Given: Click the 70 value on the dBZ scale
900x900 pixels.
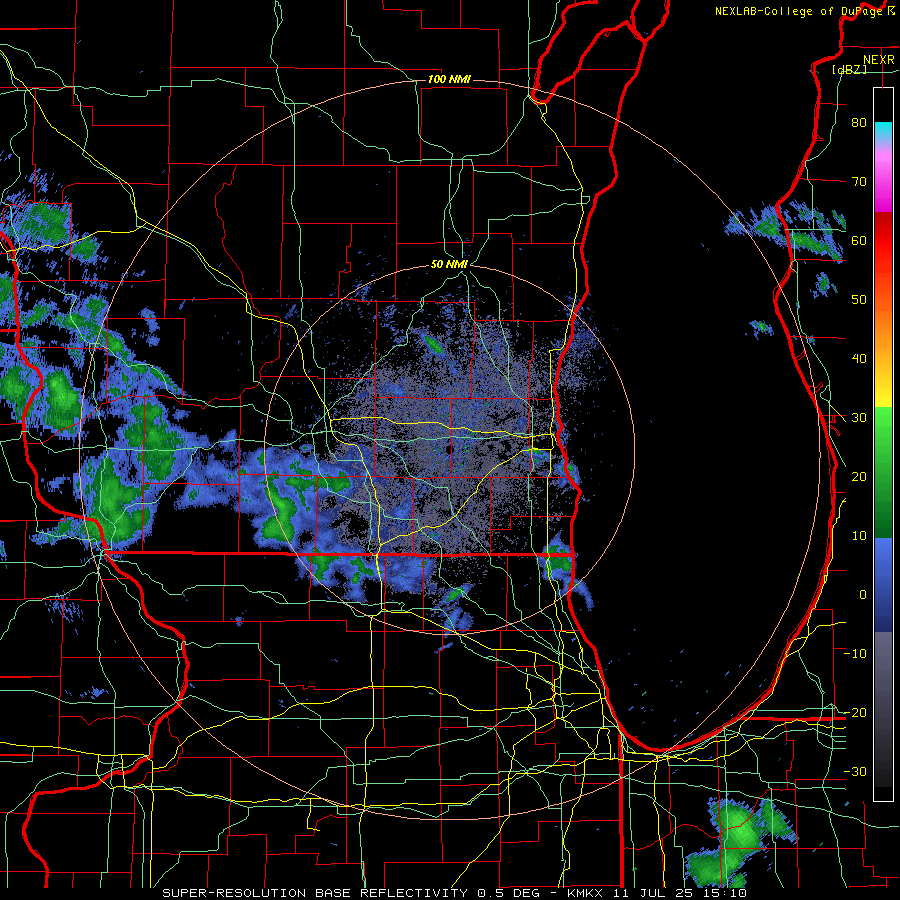Looking at the screenshot, I should click(859, 182).
